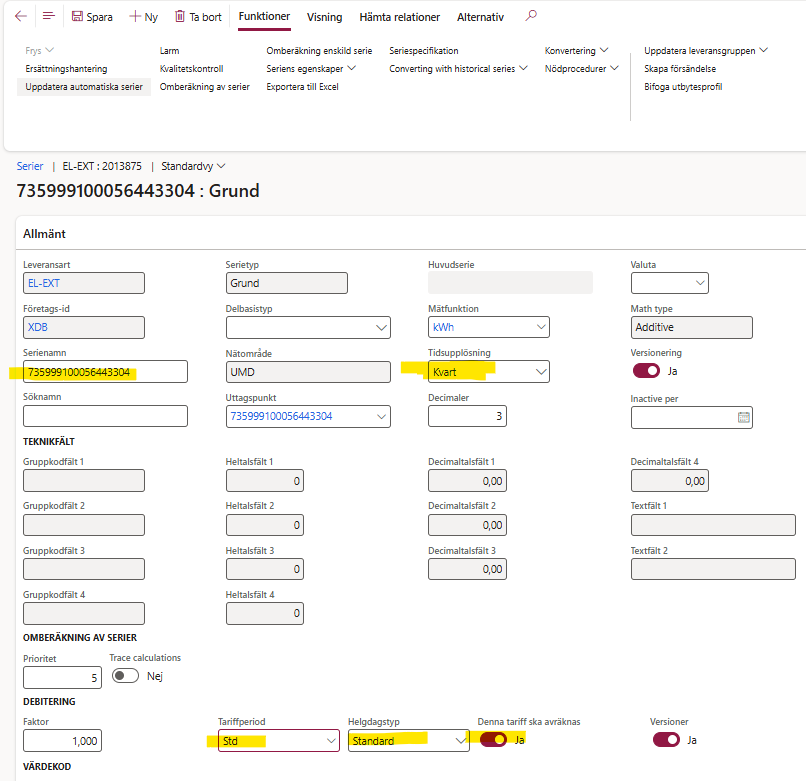Open the Hämta relationer tab
Viewport: 806px width, 781px height.
point(399,17)
